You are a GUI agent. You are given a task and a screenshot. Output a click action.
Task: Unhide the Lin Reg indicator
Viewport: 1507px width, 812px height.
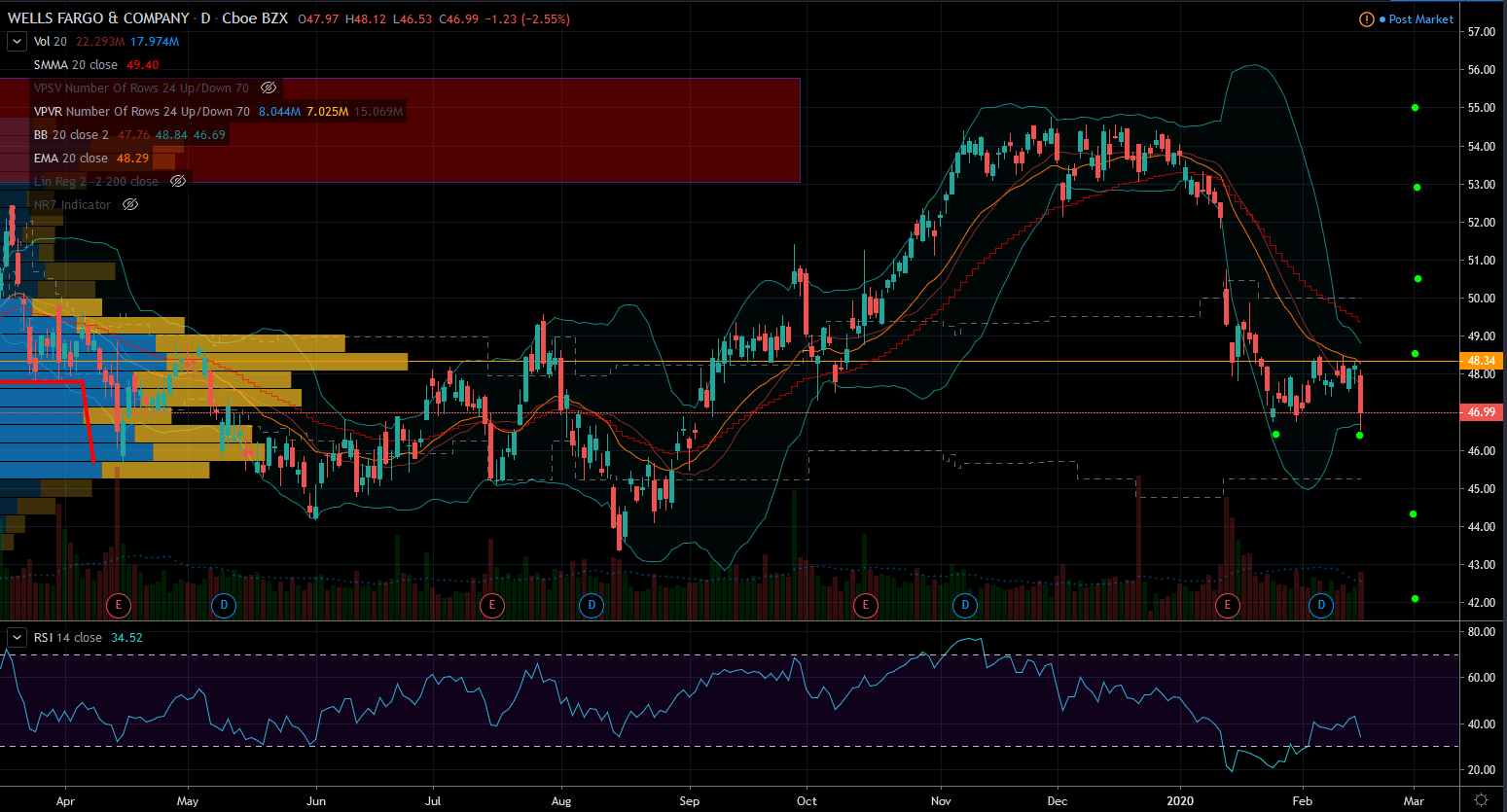point(178,181)
